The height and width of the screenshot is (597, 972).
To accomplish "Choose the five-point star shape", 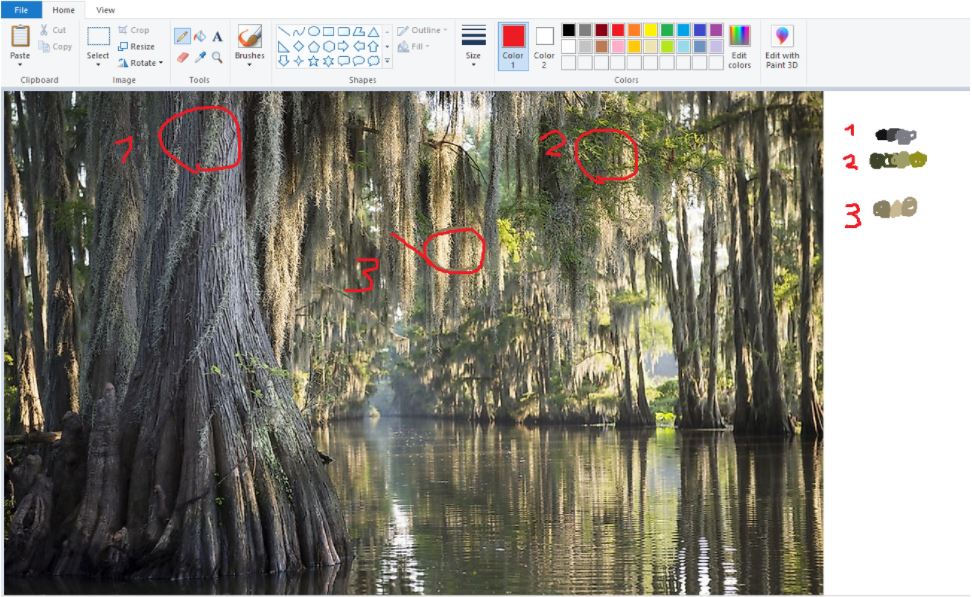I will coord(313,61).
